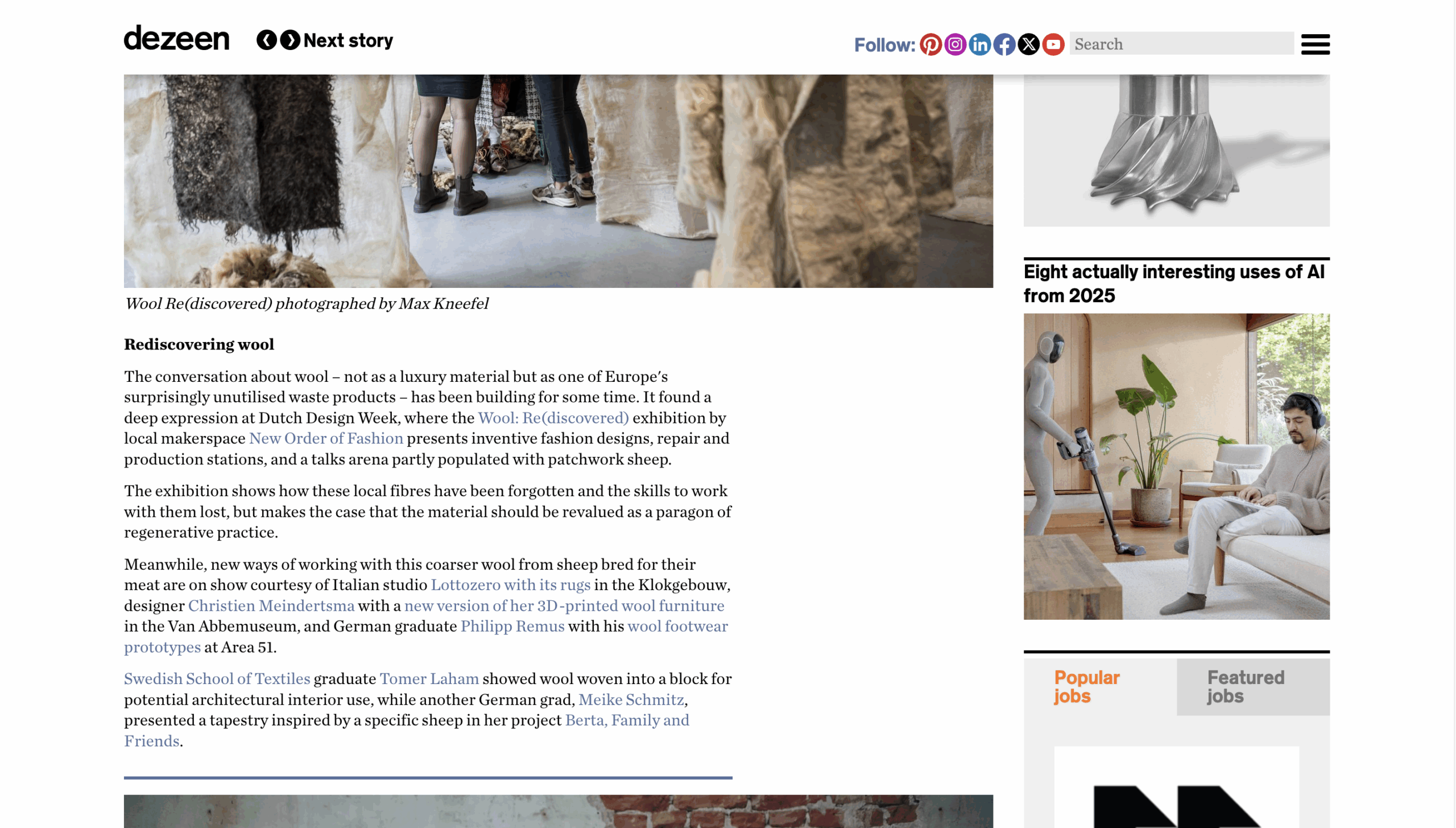Screen dimensions: 1456x828
Task: Open Dezeen's X (Twitter) icon
Action: [1029, 44]
